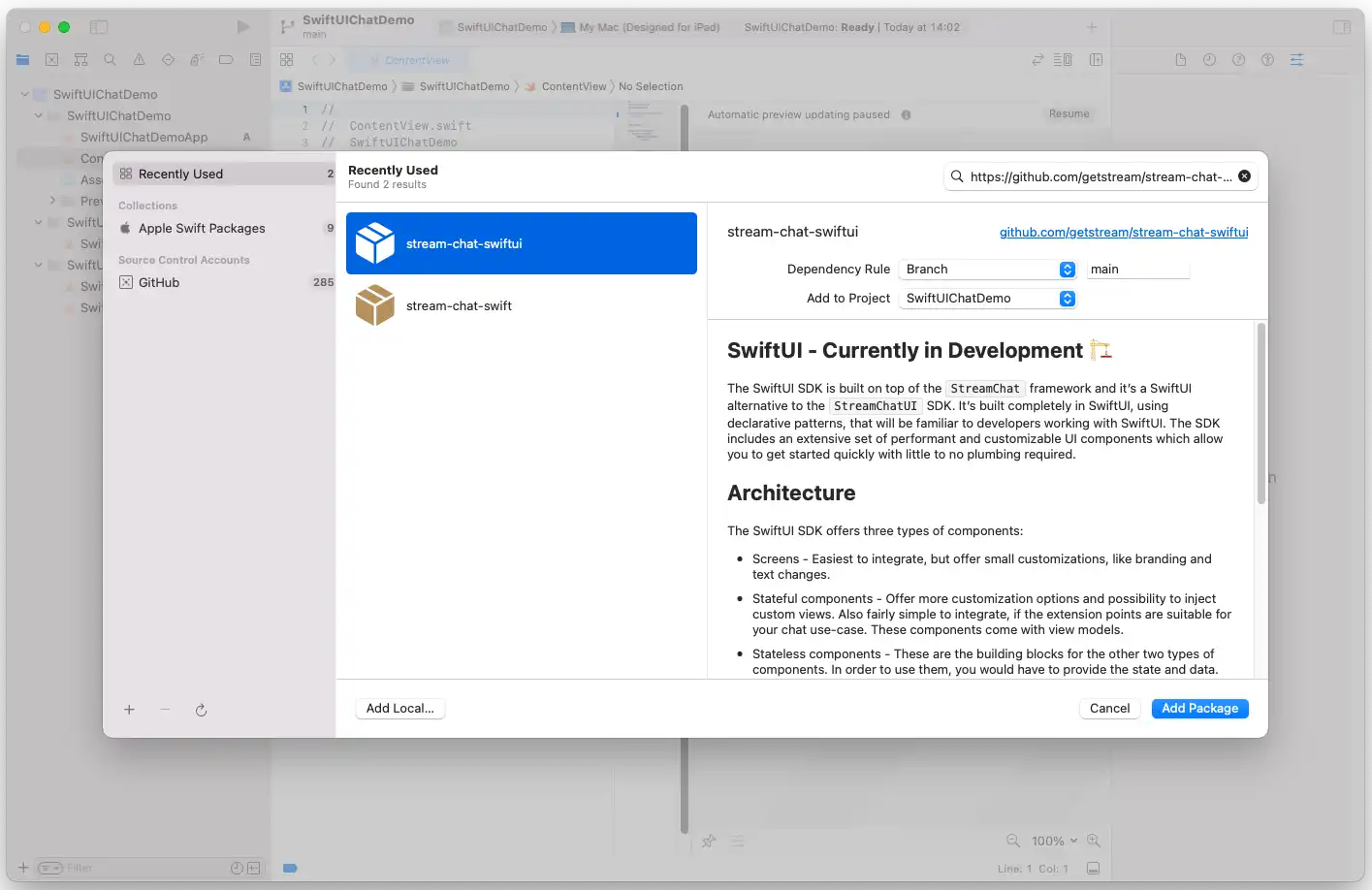This screenshot has width=1372, height=890.
Task: Collapse SwiftUIChatDemo project root
Action: pyautogui.click(x=24, y=94)
